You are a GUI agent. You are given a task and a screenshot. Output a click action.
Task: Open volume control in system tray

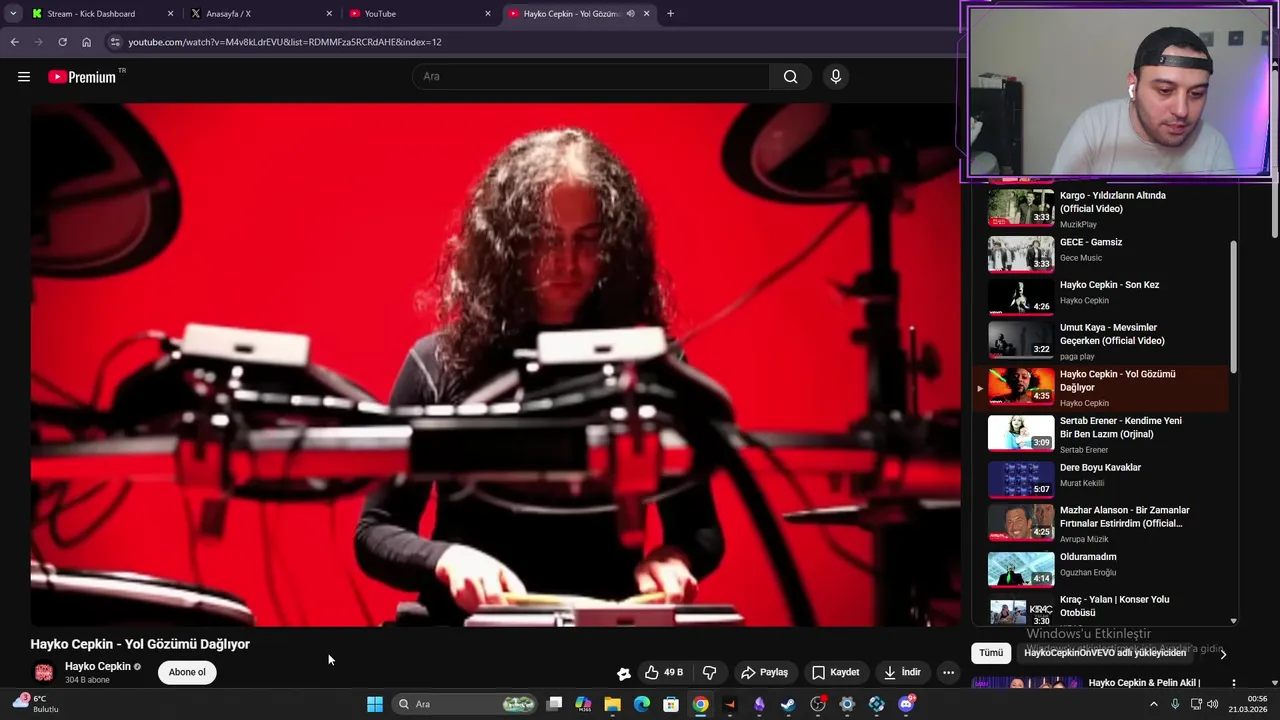[1212, 704]
